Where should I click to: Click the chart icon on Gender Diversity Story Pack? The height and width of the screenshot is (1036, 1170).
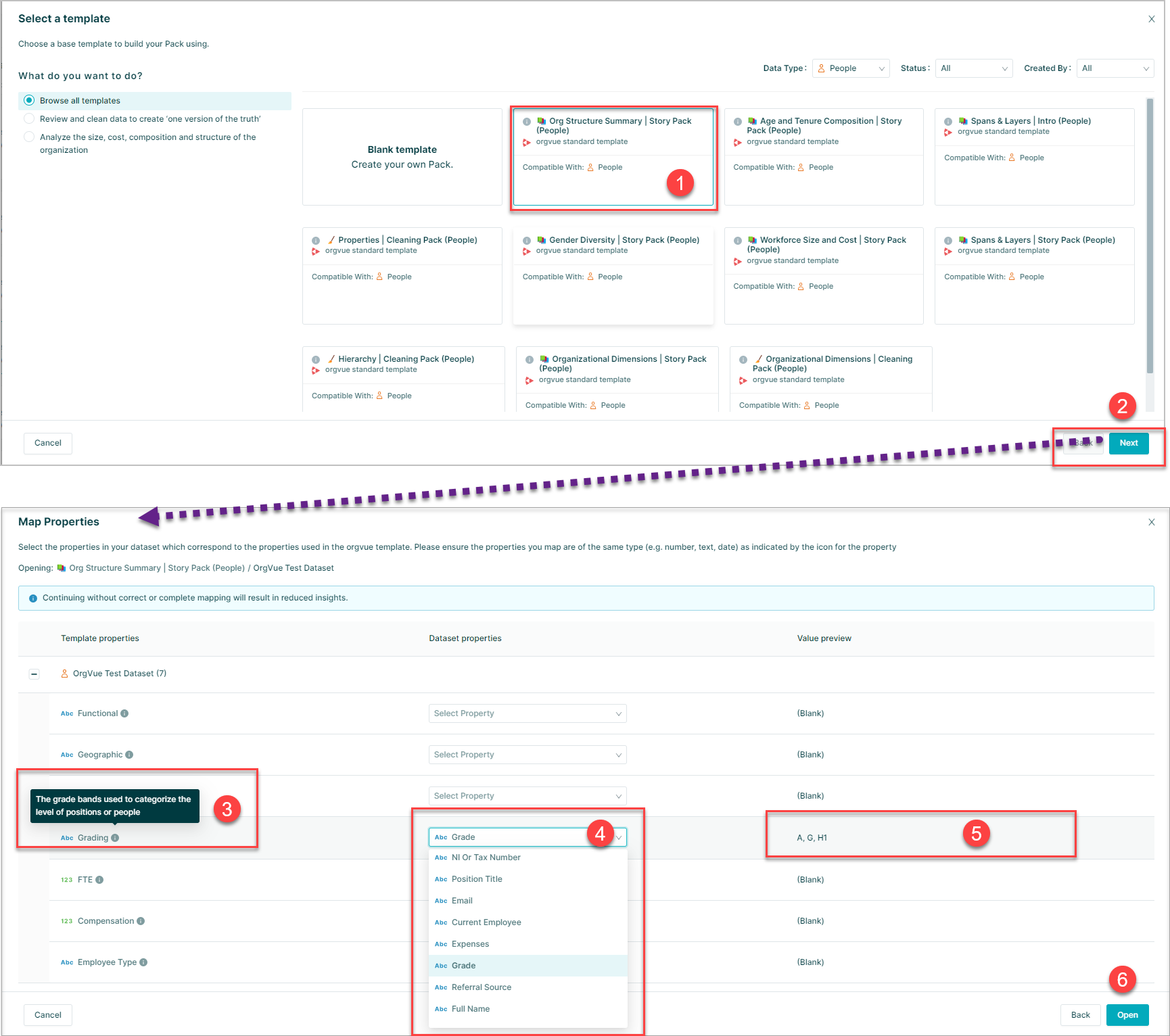540,240
